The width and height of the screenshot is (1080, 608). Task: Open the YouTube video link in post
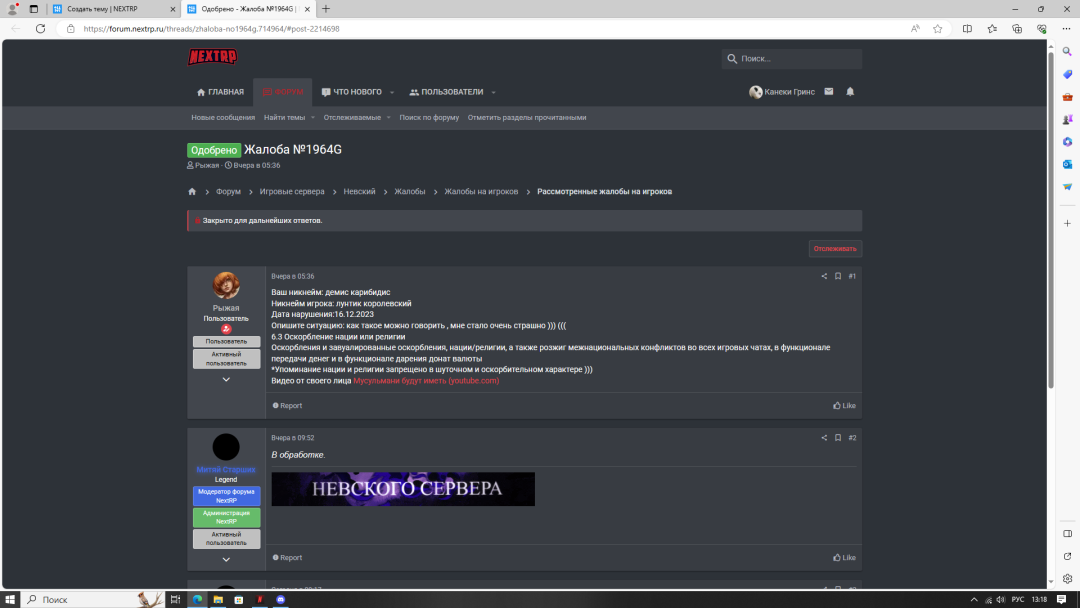tap(426, 381)
